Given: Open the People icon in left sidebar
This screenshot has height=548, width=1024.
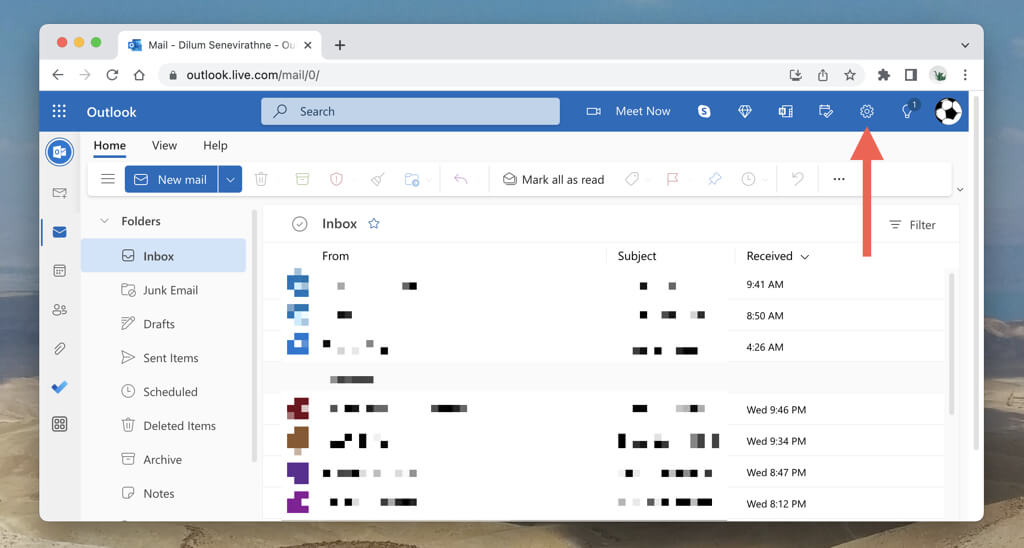Looking at the screenshot, I should 59,310.
